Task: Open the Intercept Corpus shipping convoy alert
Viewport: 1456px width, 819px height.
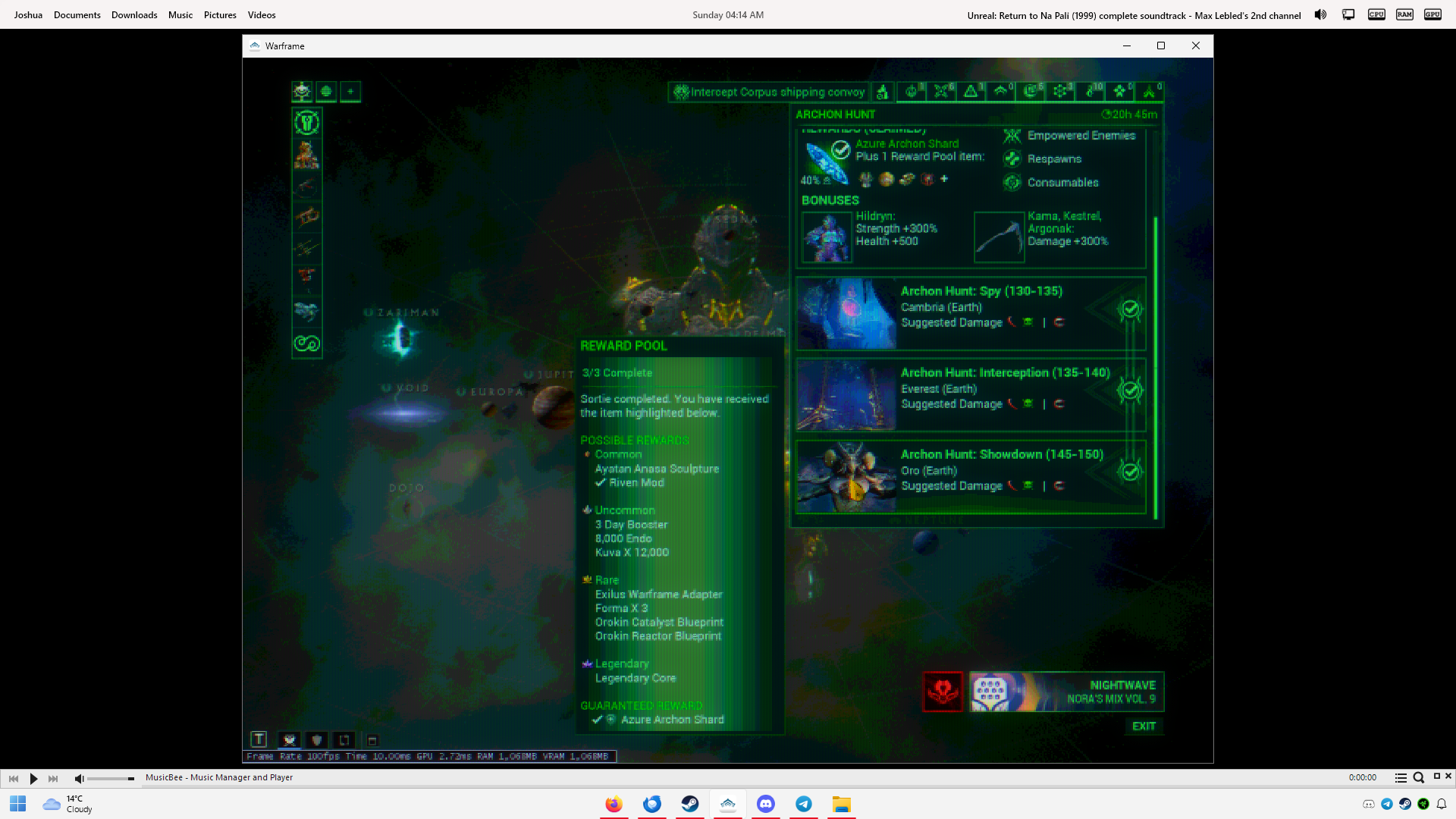Action: tap(769, 92)
